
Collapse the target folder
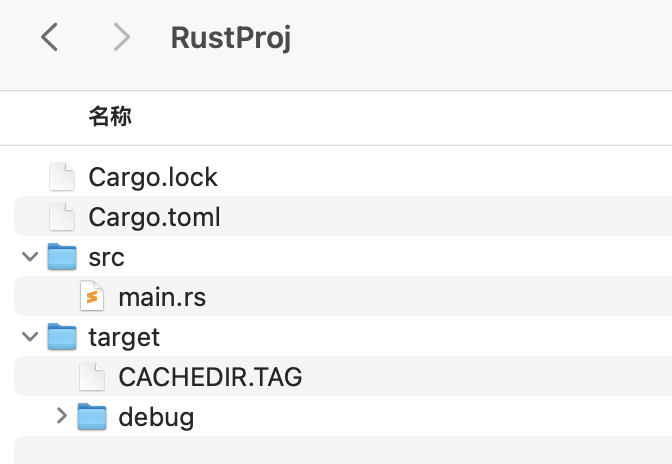(x=30, y=337)
